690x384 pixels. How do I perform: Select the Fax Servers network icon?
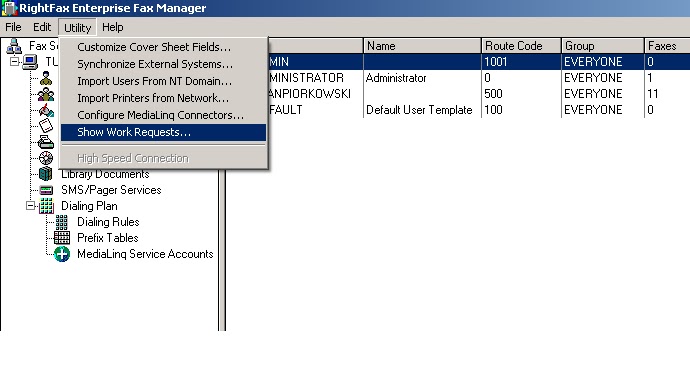tap(14, 46)
